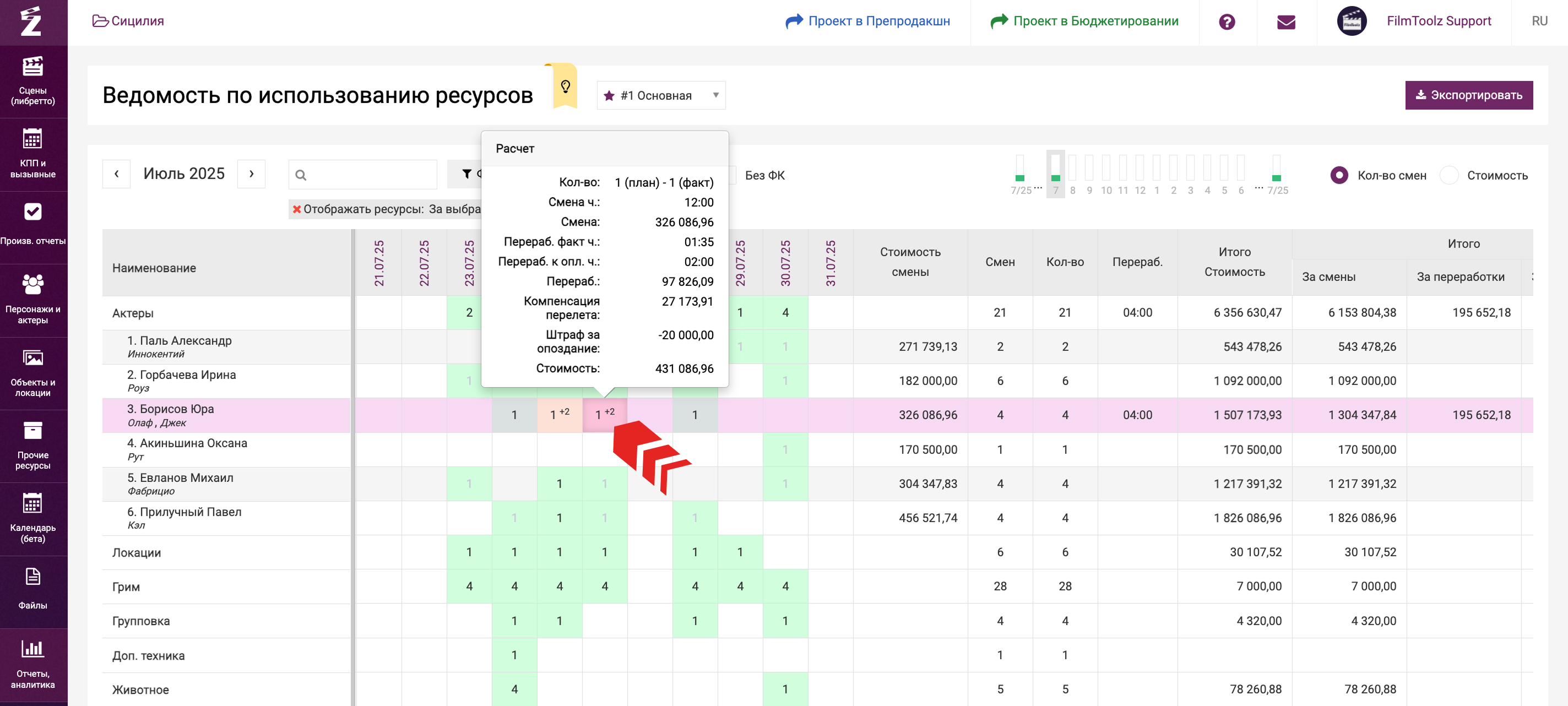Click the pink 1 +2 cell for Борисов
The image size is (1568, 706).
tap(604, 415)
